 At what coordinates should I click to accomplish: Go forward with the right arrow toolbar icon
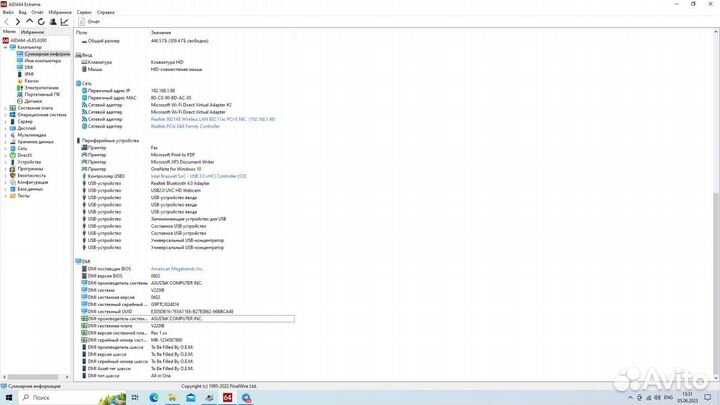[x=17, y=22]
